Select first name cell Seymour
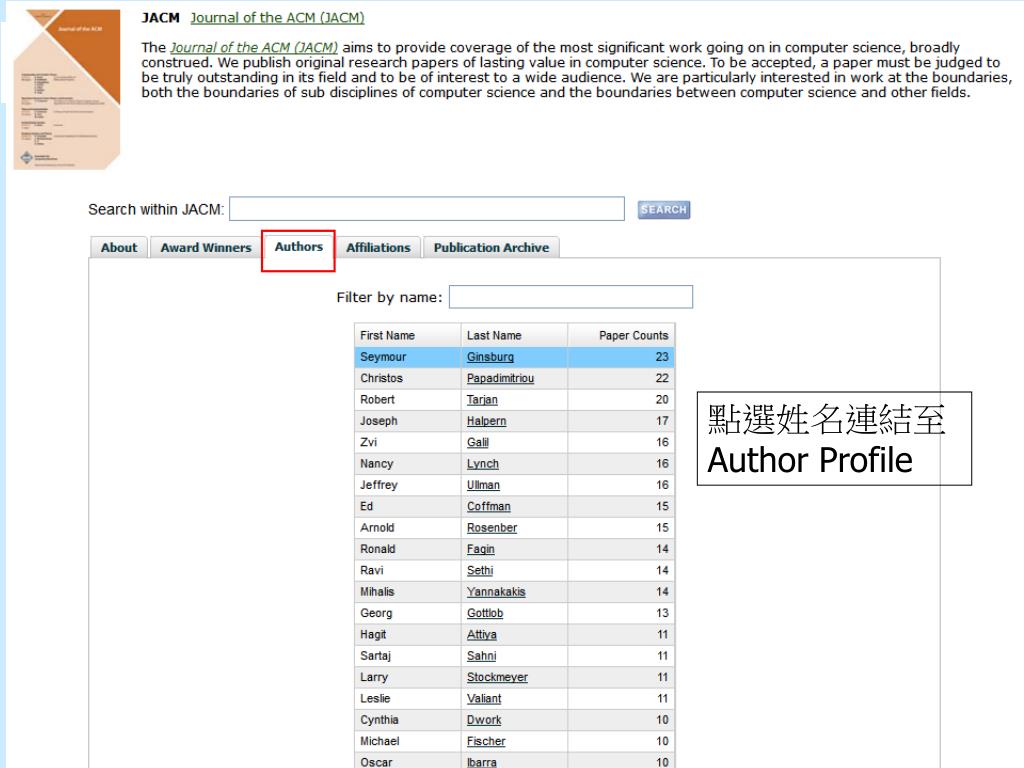1024x768 pixels. [408, 357]
